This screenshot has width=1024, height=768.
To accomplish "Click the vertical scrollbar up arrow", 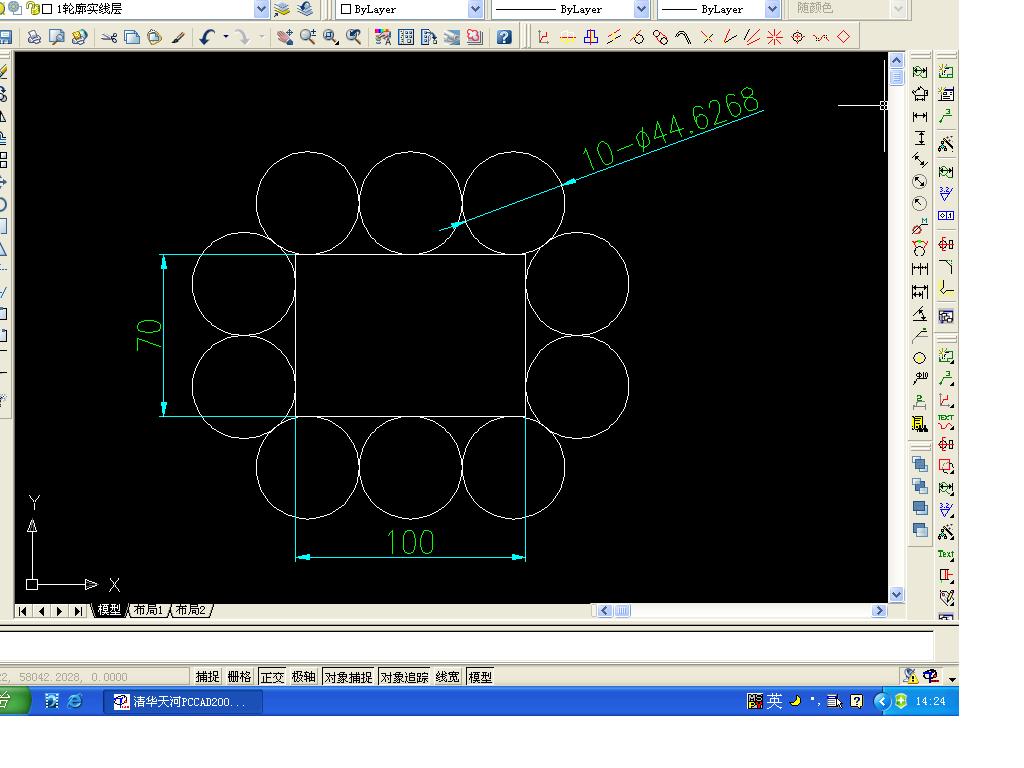I will (x=897, y=61).
